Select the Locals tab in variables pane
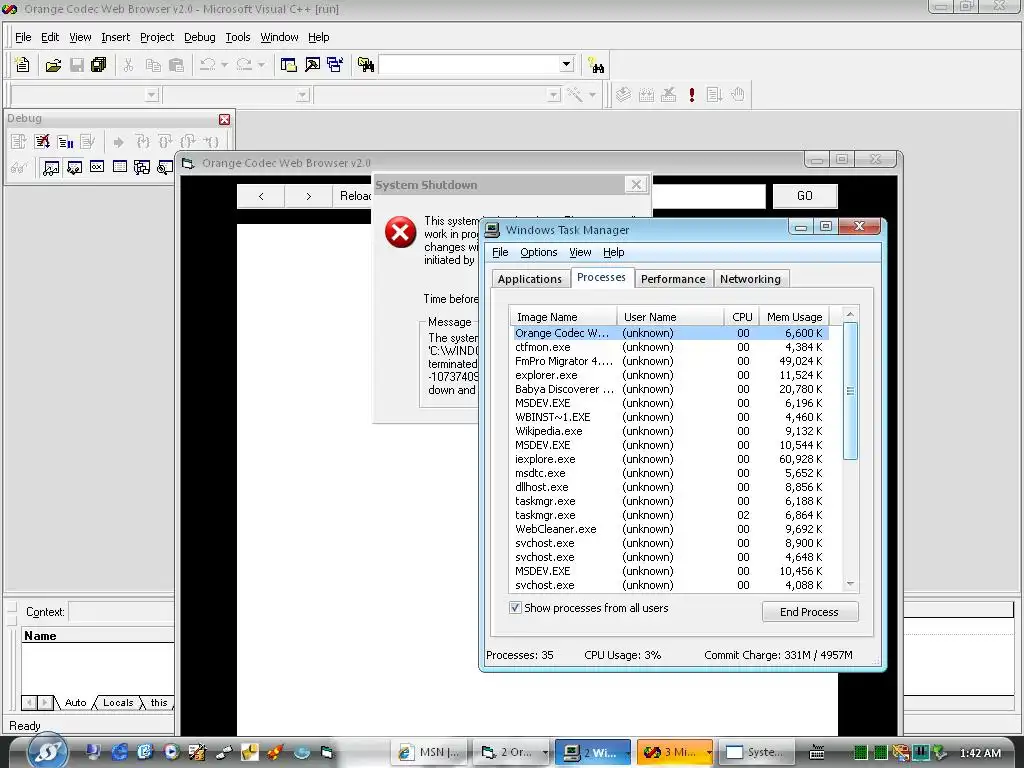Screen dimensions: 1024x768 [x=118, y=703]
